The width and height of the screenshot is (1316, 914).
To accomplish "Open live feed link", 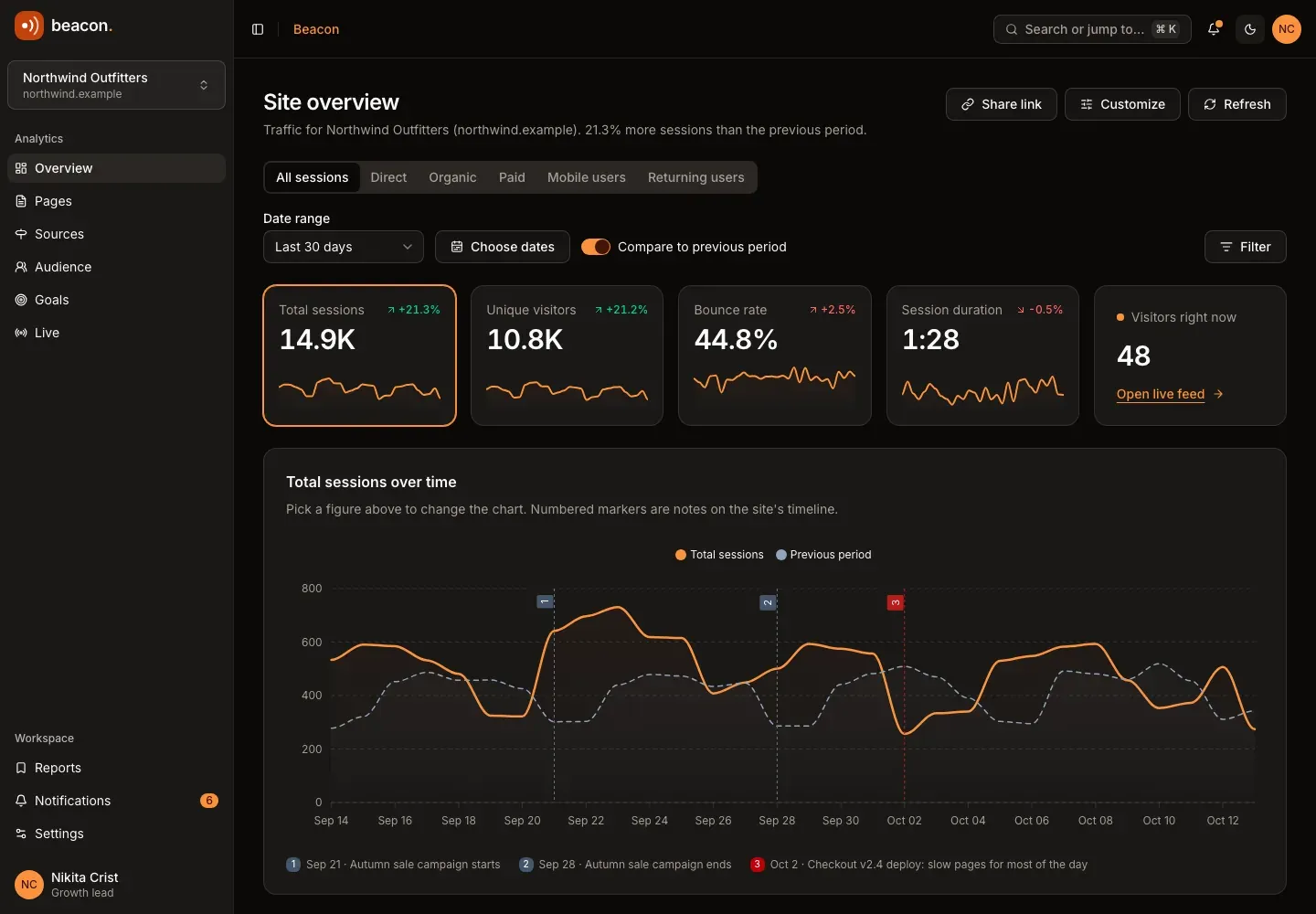I will pyautogui.click(x=1170, y=394).
